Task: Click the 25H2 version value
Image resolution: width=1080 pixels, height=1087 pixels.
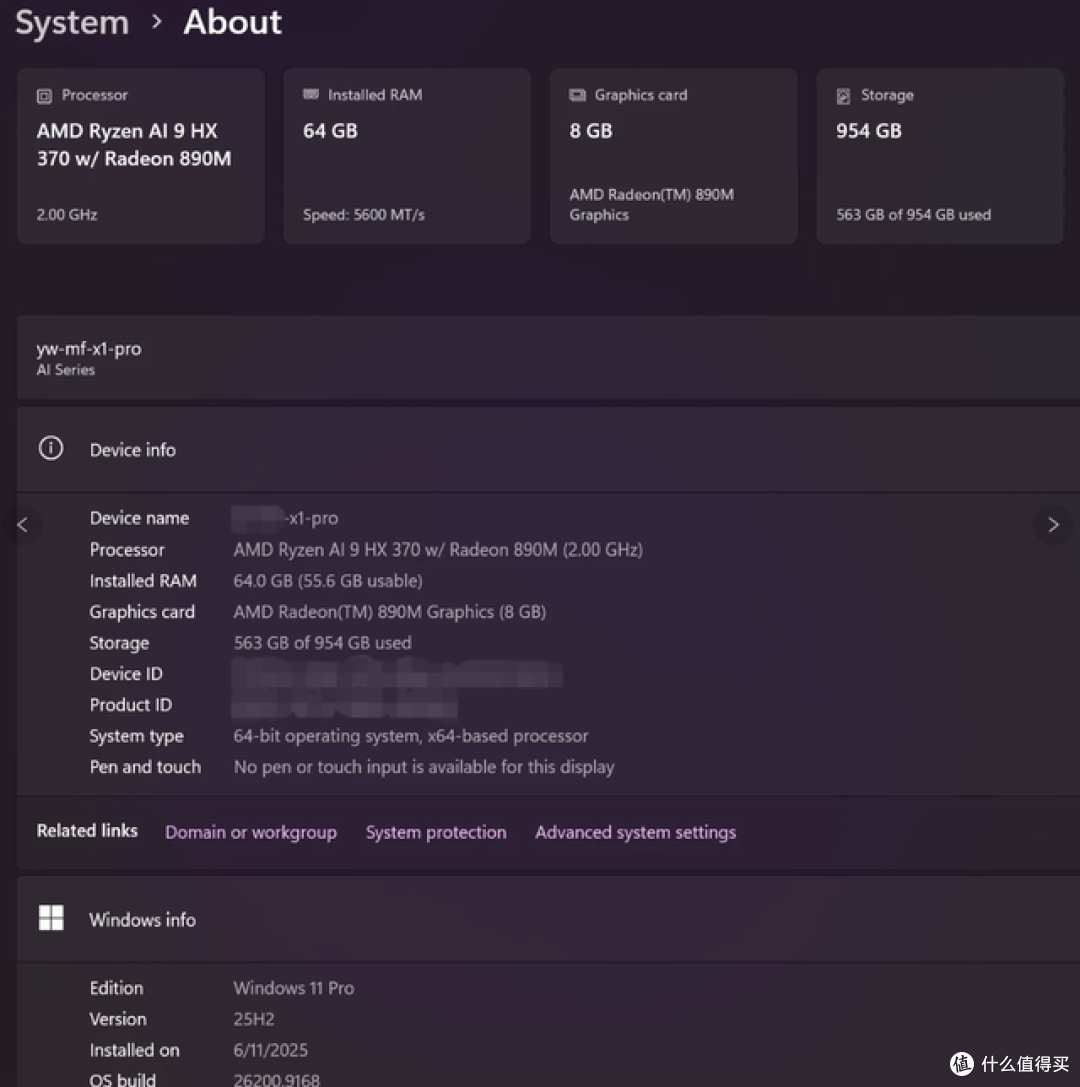Action: tap(254, 1019)
